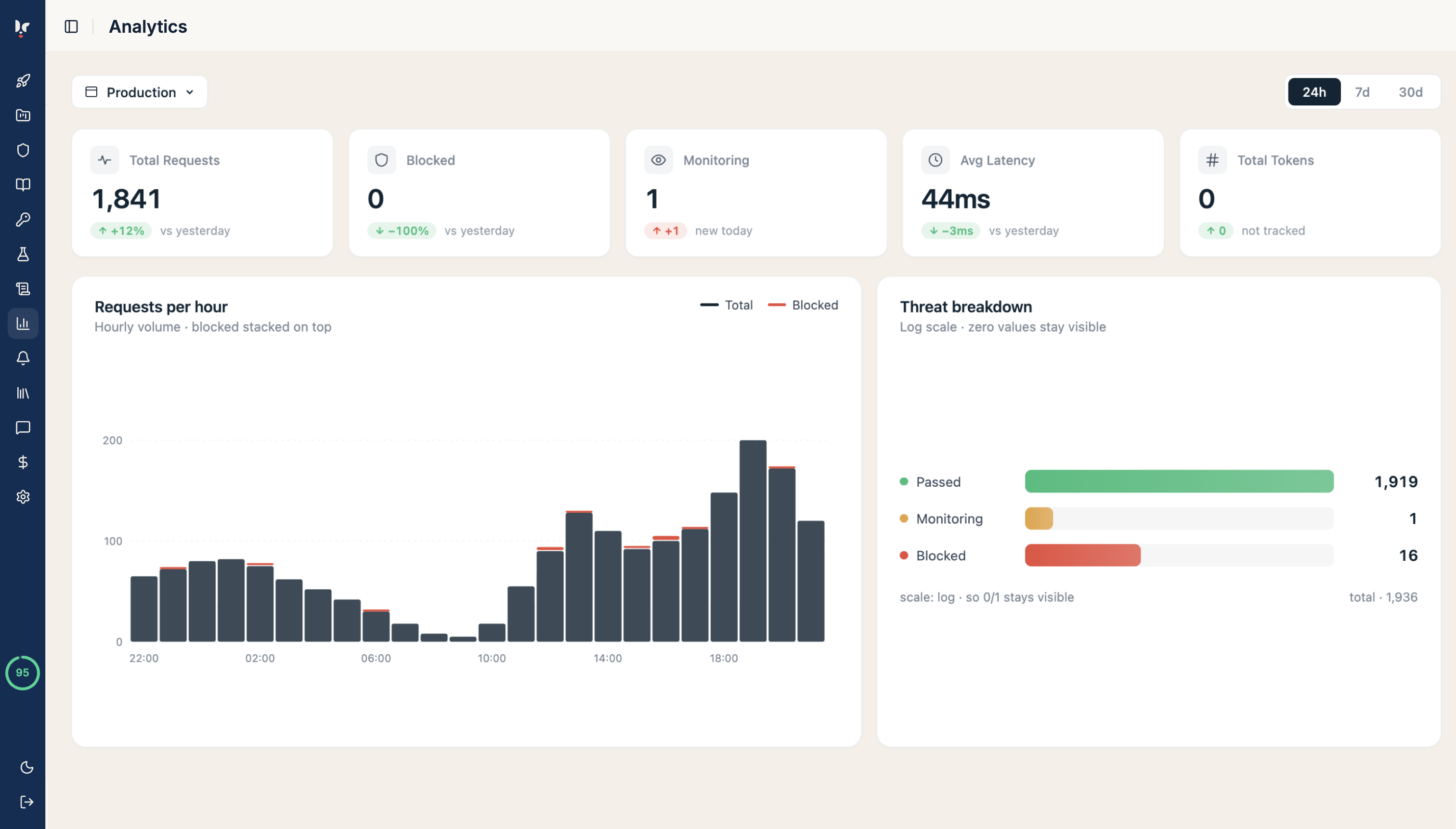Click the tallest bar in the hourly chart
Viewport: 1456px width, 829px height.
[753, 541]
